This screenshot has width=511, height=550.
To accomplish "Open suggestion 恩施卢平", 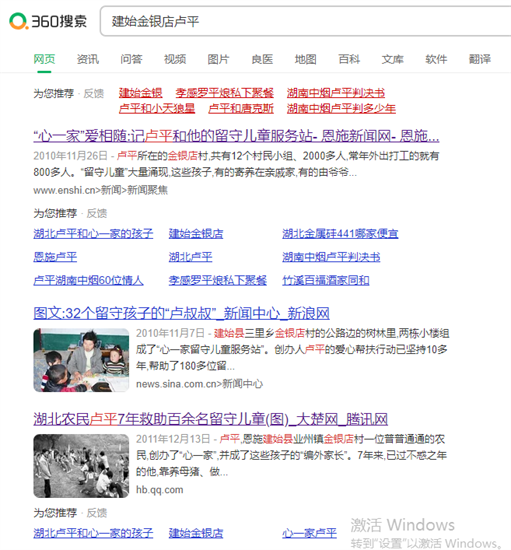I will click(x=55, y=257).
